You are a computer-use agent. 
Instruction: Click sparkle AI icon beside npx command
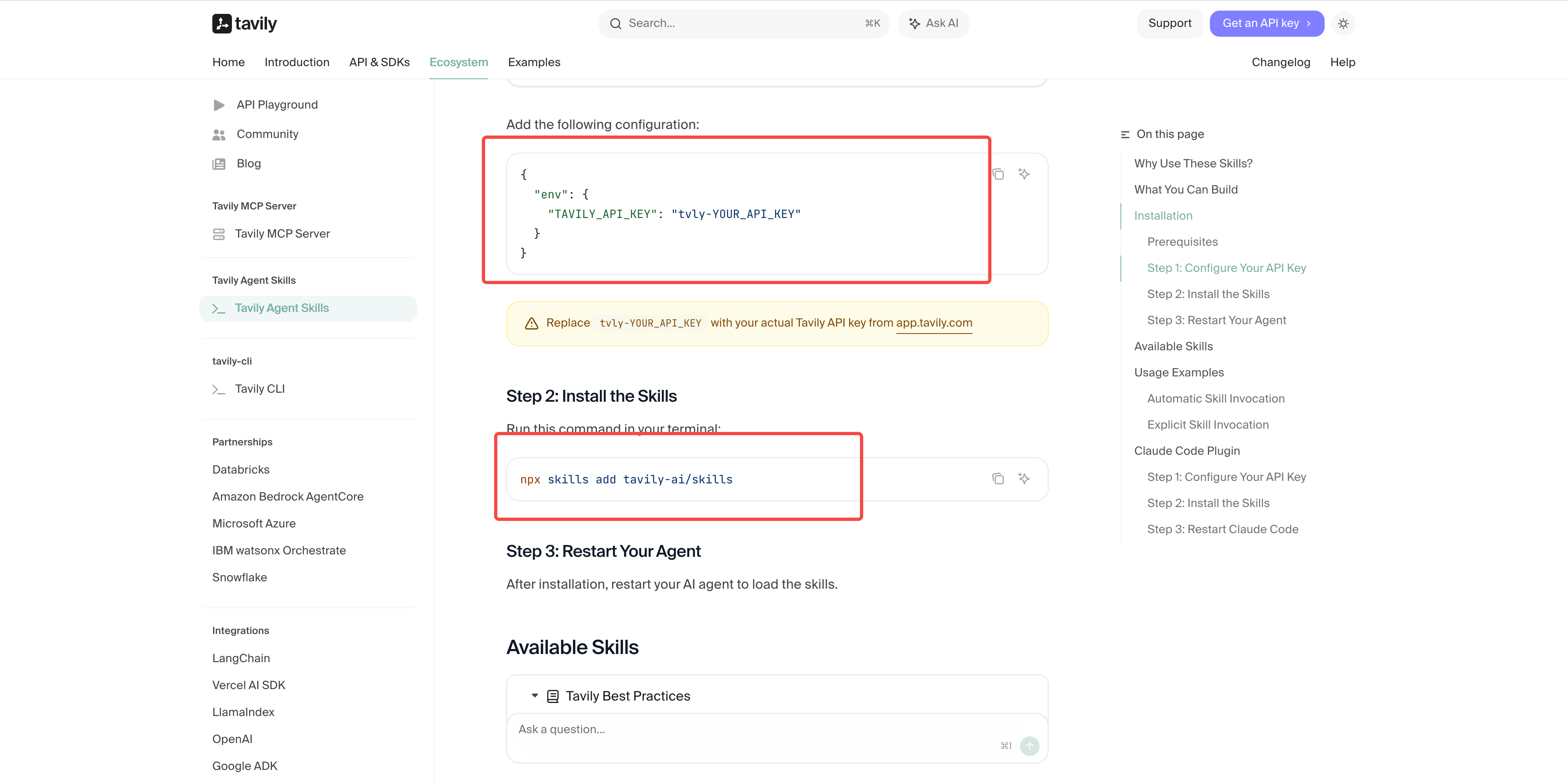tap(1024, 479)
